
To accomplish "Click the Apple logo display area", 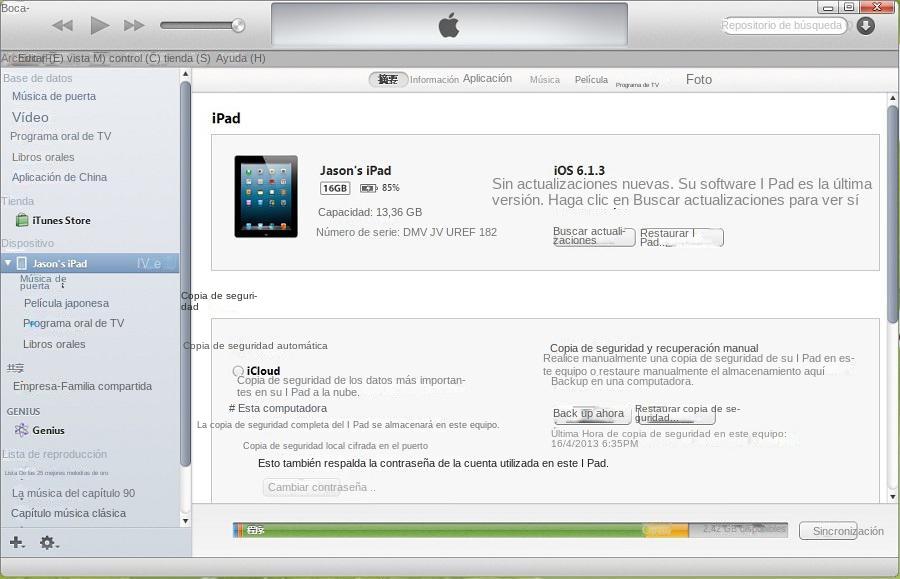I will pyautogui.click(x=449, y=25).
